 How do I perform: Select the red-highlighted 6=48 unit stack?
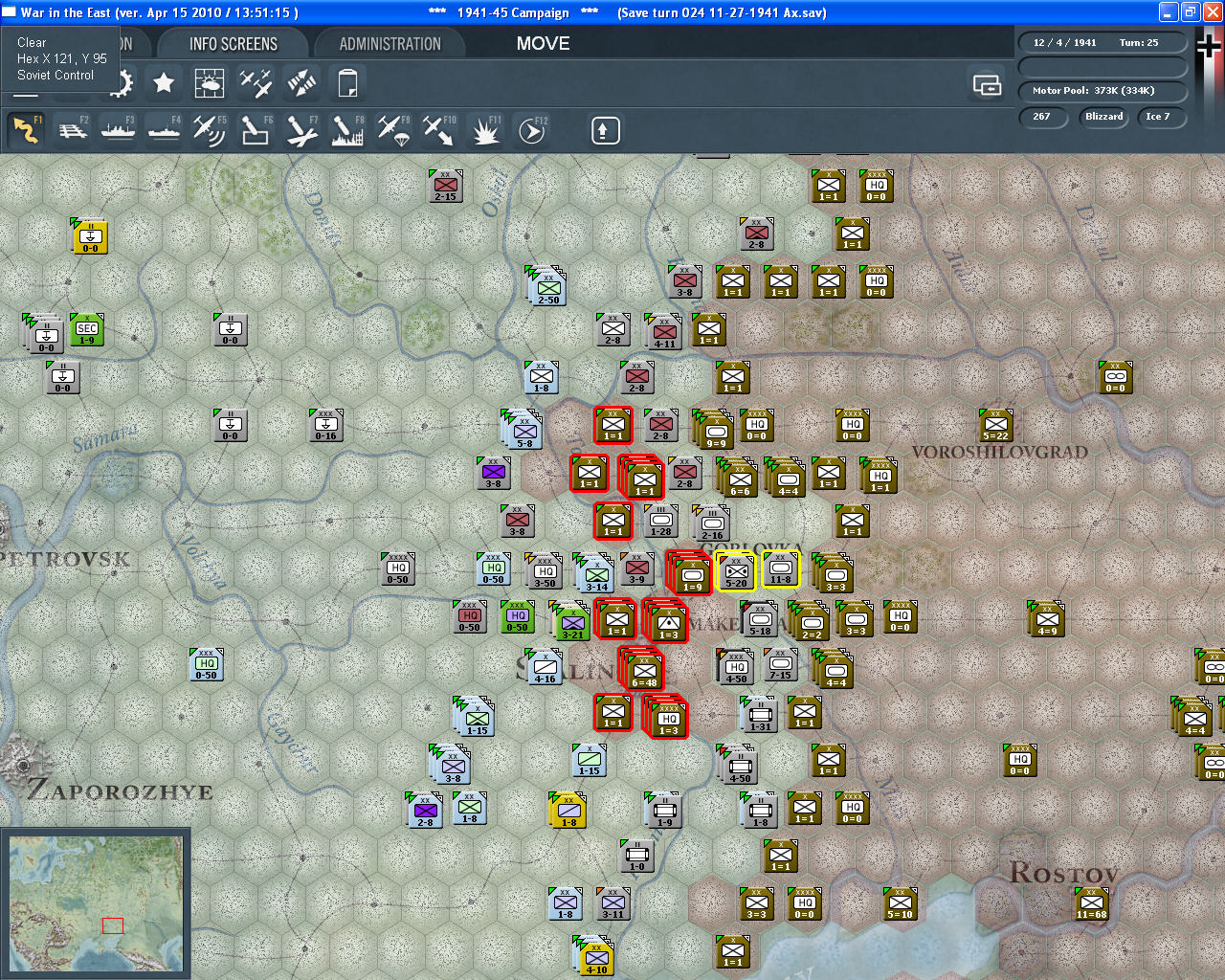click(643, 668)
